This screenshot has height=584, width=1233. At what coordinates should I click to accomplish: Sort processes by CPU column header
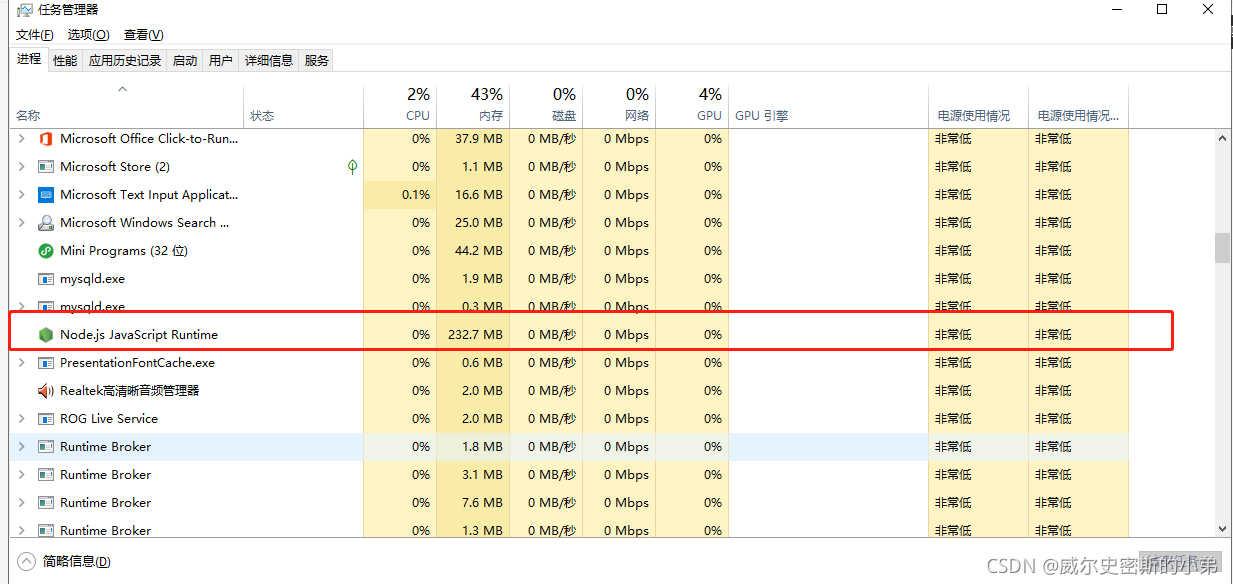tap(400, 105)
